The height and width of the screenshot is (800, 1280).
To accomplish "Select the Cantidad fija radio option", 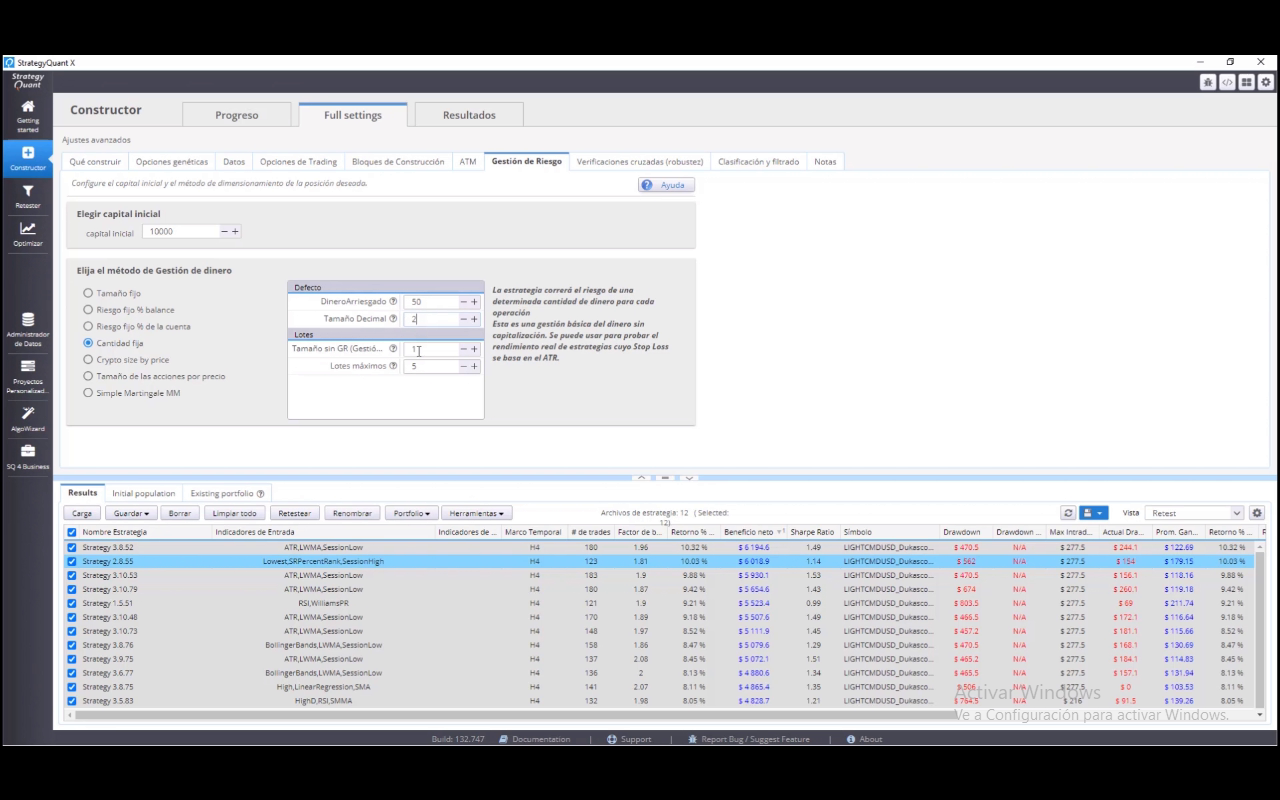I will pyautogui.click(x=88, y=343).
